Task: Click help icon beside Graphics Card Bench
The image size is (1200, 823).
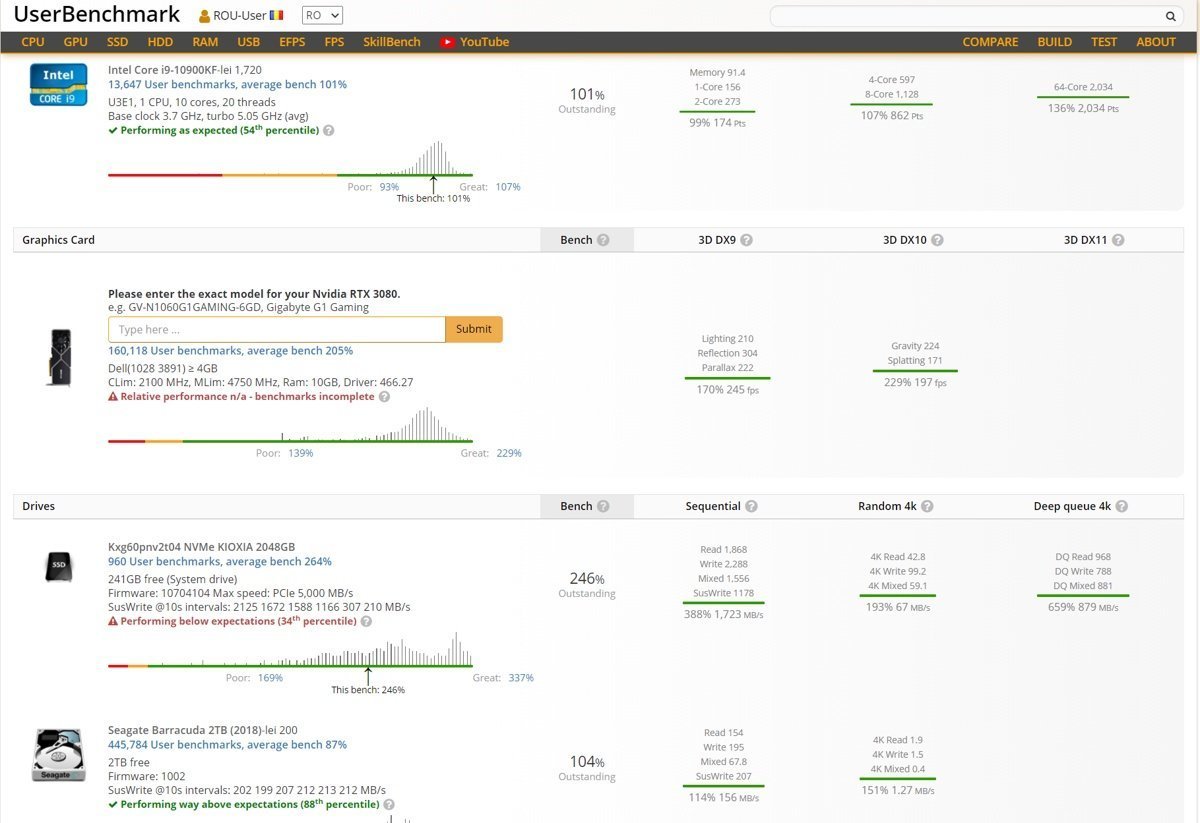Action: (x=603, y=240)
